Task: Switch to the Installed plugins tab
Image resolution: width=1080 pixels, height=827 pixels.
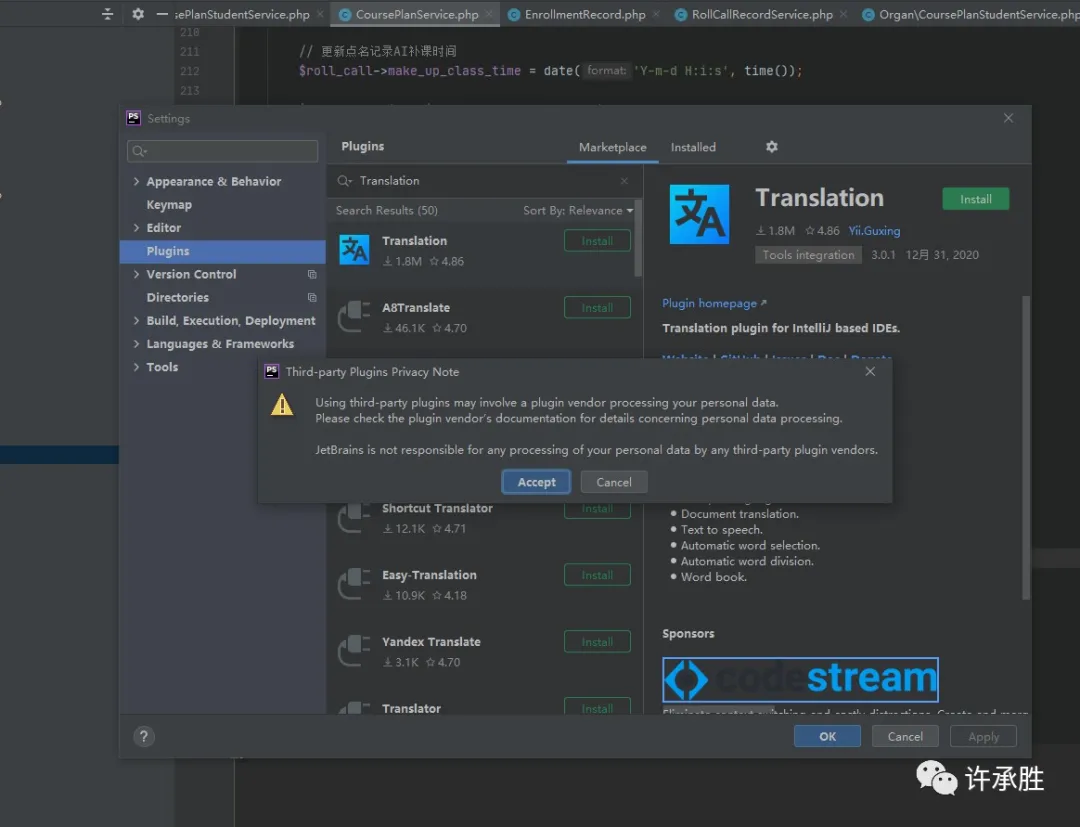Action: (x=693, y=147)
